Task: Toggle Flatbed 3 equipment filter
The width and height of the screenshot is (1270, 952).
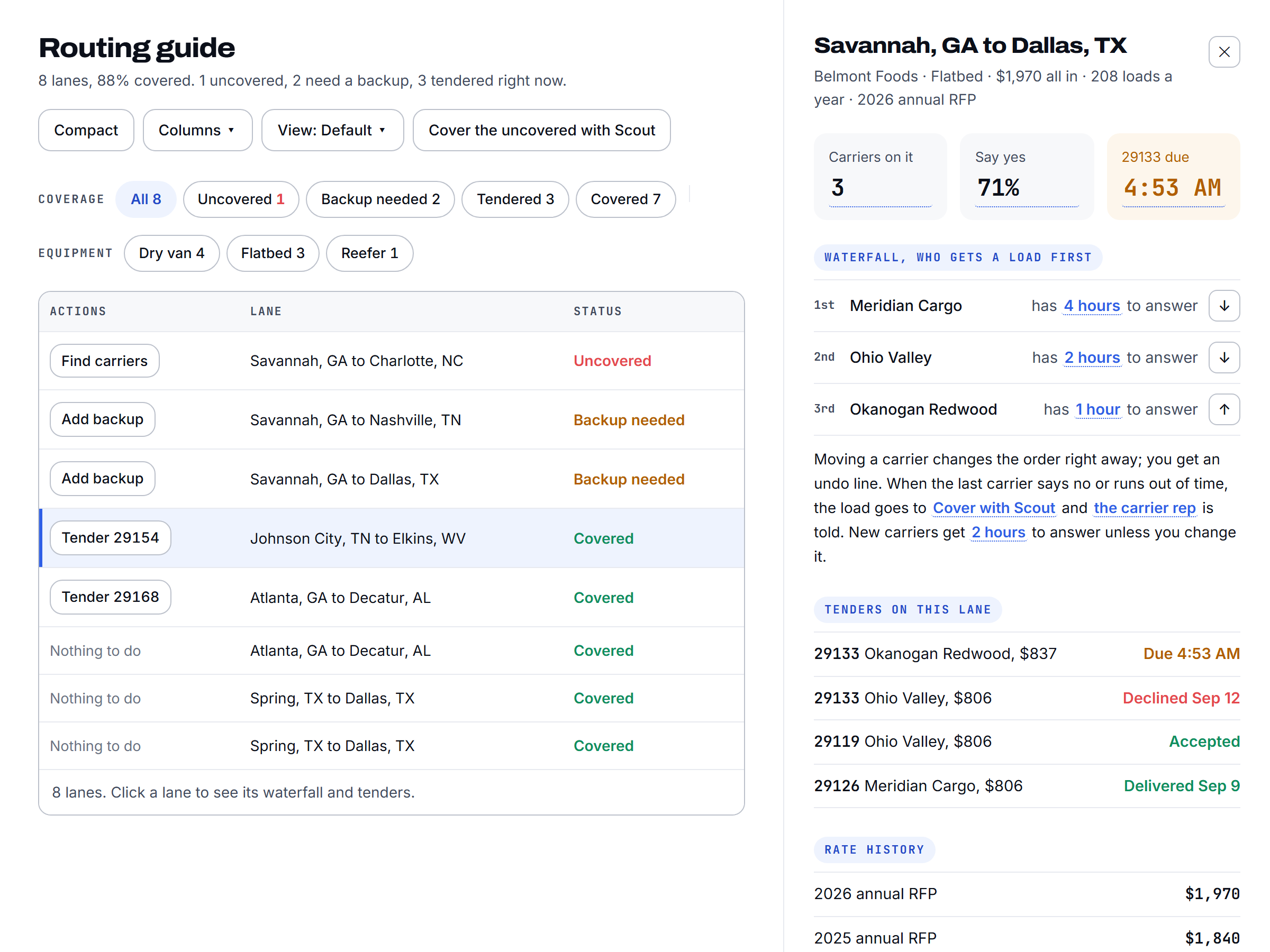Action: pyautogui.click(x=273, y=253)
